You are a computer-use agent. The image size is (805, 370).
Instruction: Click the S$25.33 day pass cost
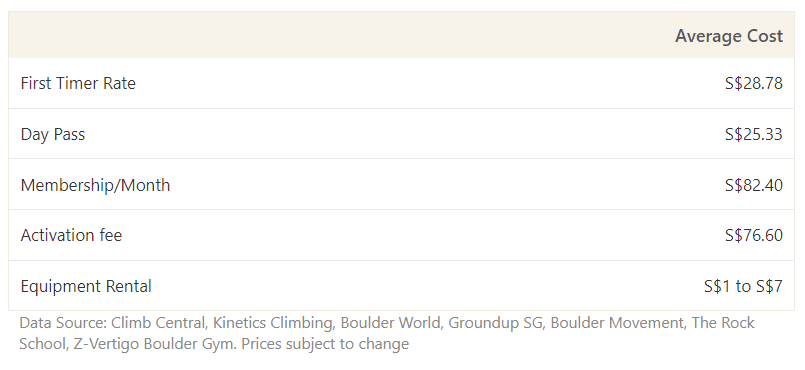(754, 134)
